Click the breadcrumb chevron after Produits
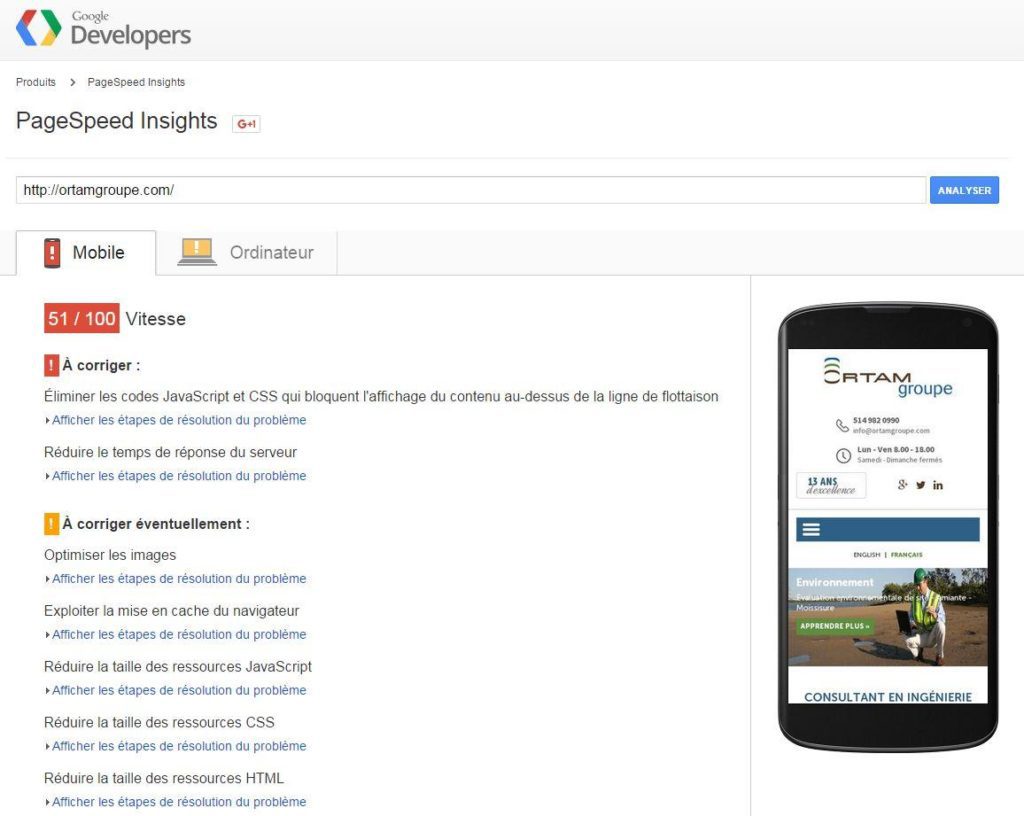The width and height of the screenshot is (1024, 816). 72,82
